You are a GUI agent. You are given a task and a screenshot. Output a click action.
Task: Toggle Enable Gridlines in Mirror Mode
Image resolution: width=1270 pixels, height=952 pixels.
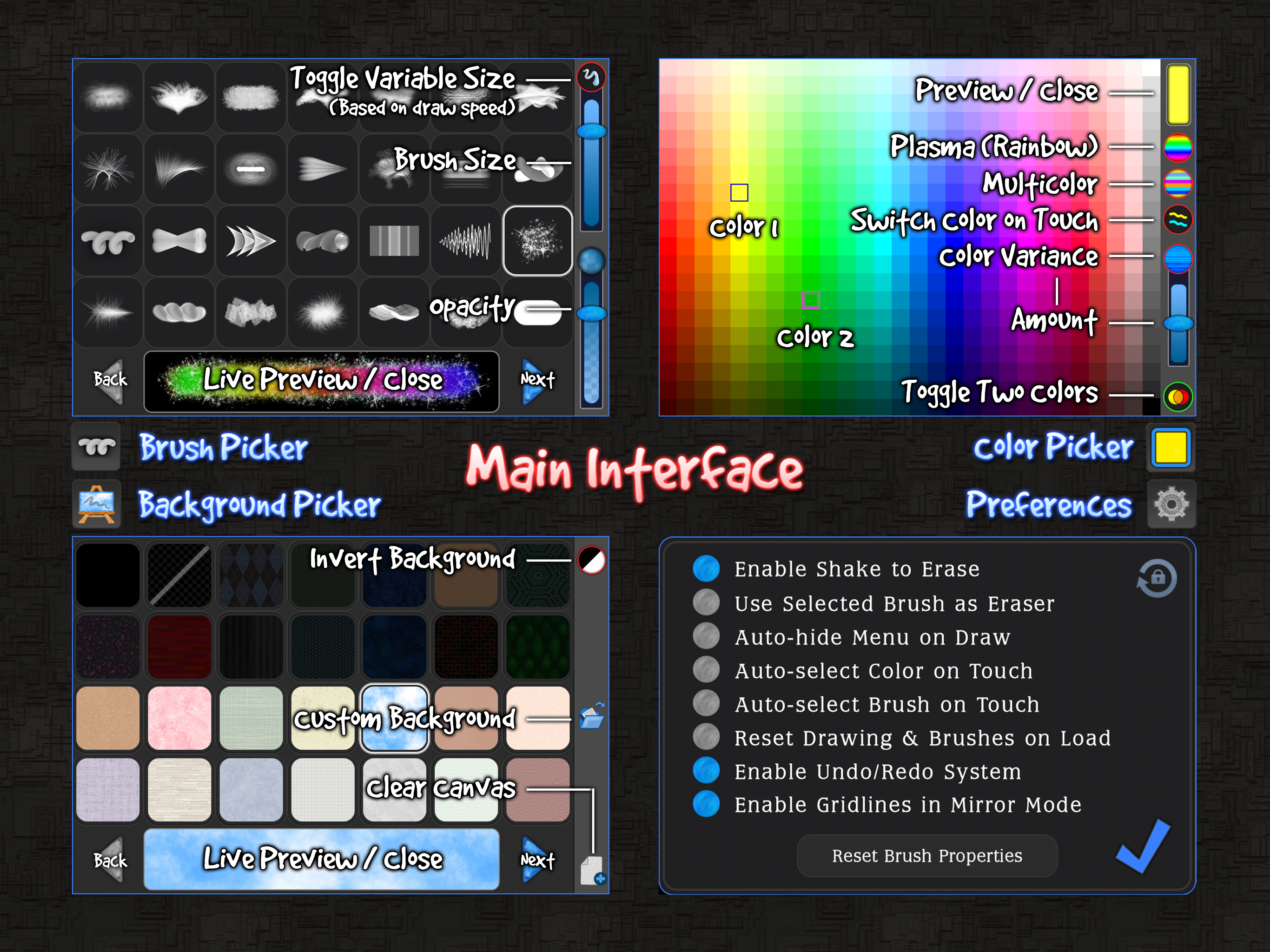pos(706,804)
